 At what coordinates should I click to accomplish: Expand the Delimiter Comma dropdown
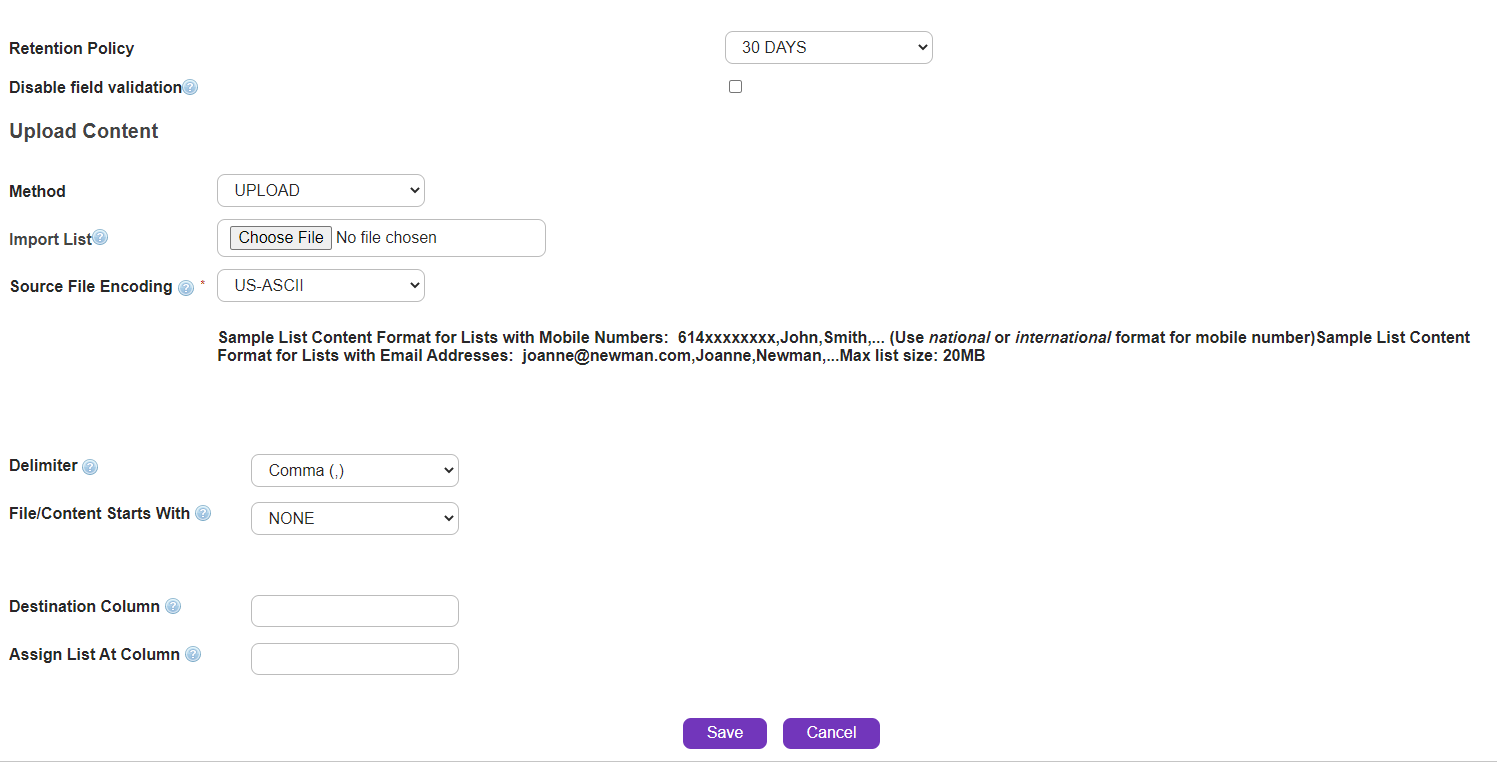click(354, 471)
